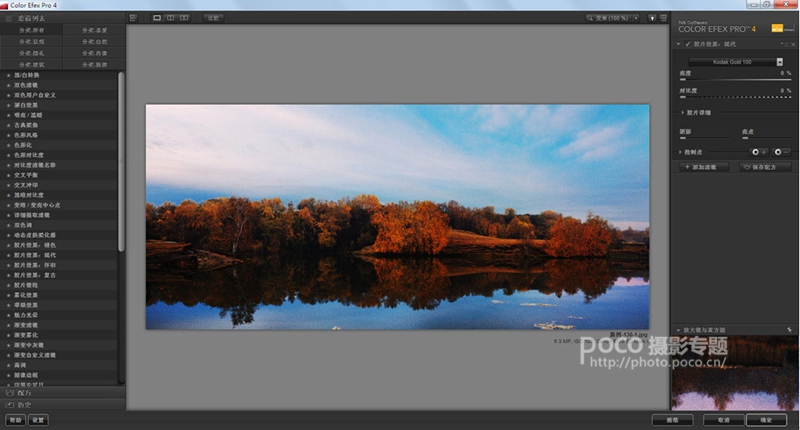
Task: Select the 分类.所有 category tab
Action: 31,30
